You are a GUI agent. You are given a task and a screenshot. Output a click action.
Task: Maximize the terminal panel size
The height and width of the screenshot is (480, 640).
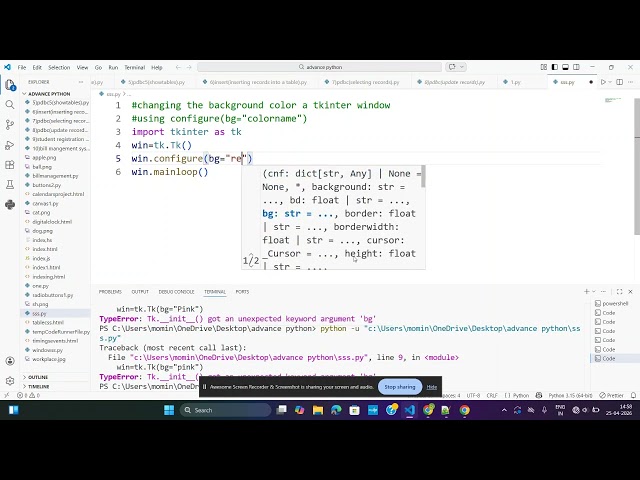tap(620, 291)
